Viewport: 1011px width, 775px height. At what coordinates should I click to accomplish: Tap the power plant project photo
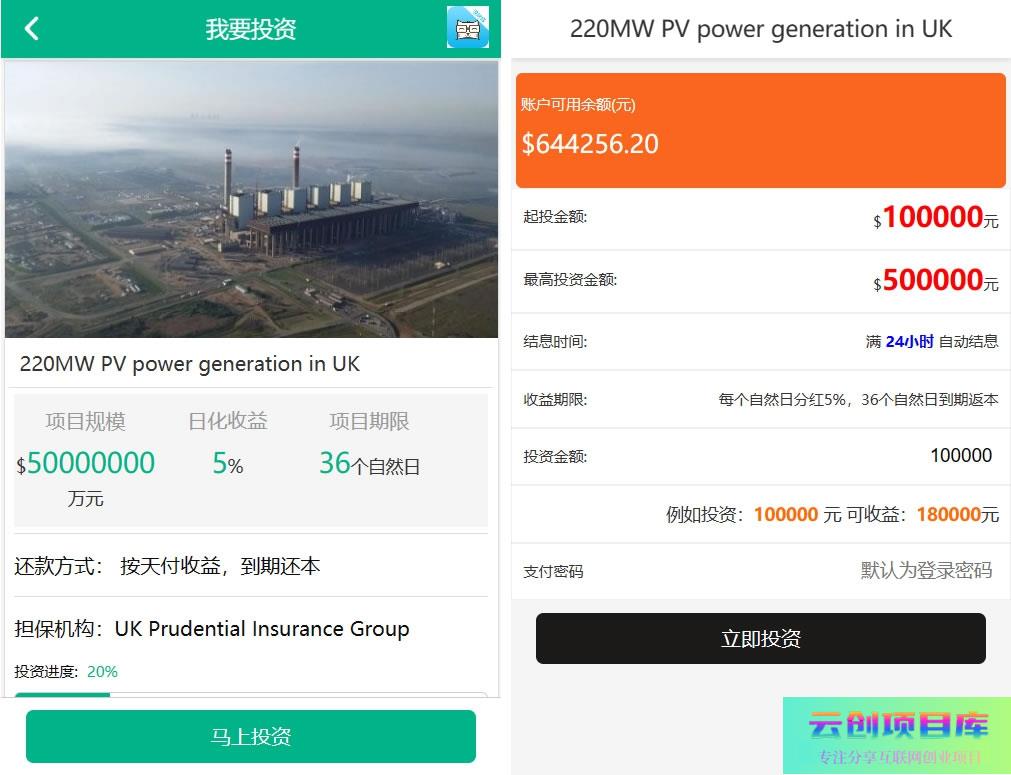click(x=251, y=199)
